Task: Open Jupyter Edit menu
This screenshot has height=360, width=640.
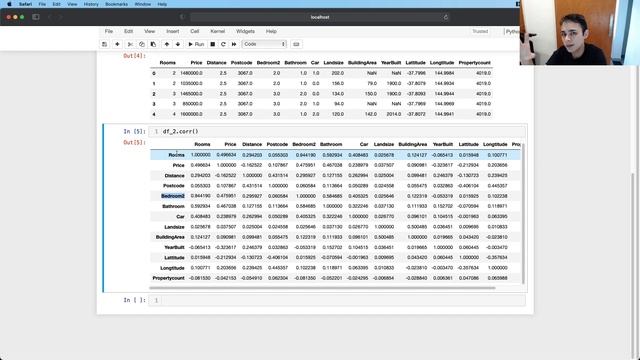Action: (129, 31)
